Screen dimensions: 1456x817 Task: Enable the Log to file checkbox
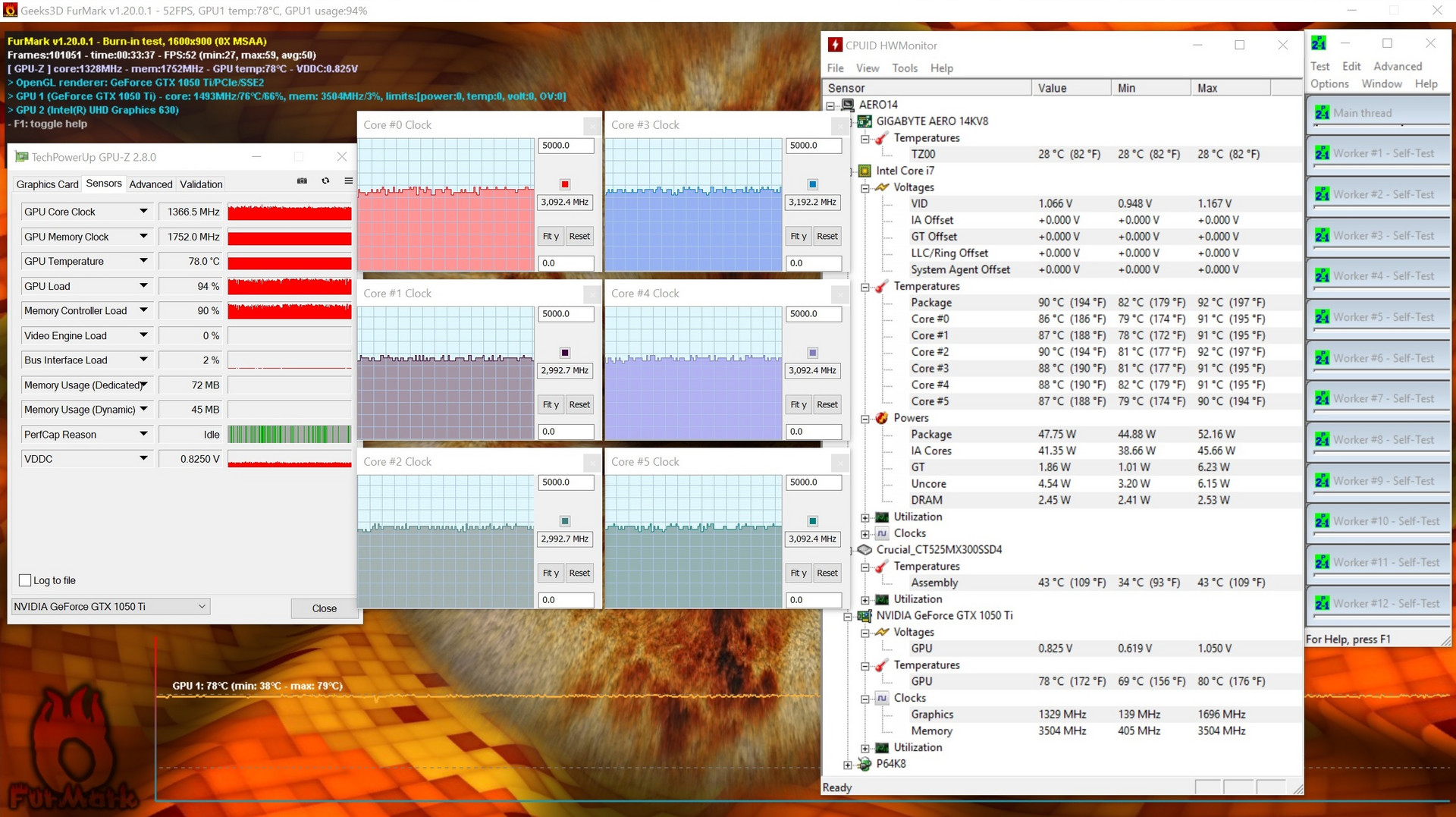tap(25, 580)
